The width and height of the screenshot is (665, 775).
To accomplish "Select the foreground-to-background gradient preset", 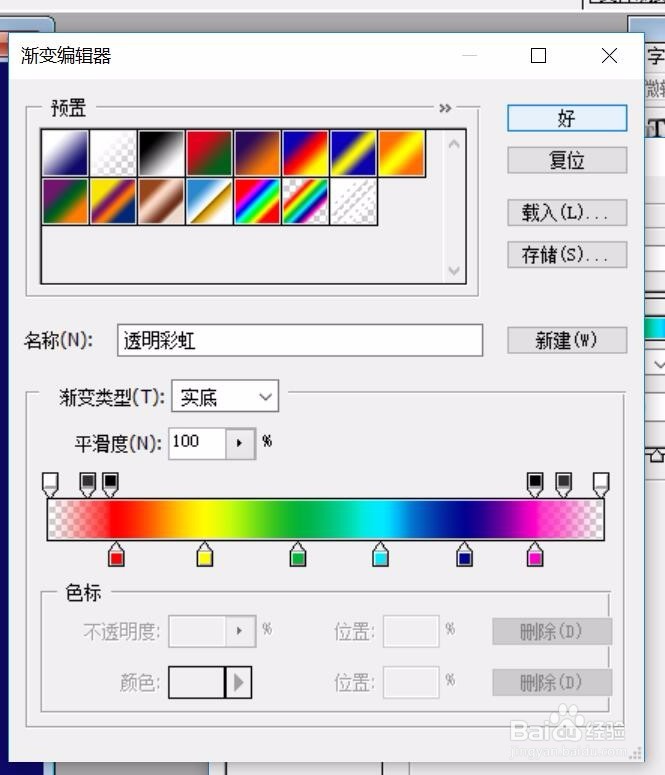I will click(x=65, y=153).
